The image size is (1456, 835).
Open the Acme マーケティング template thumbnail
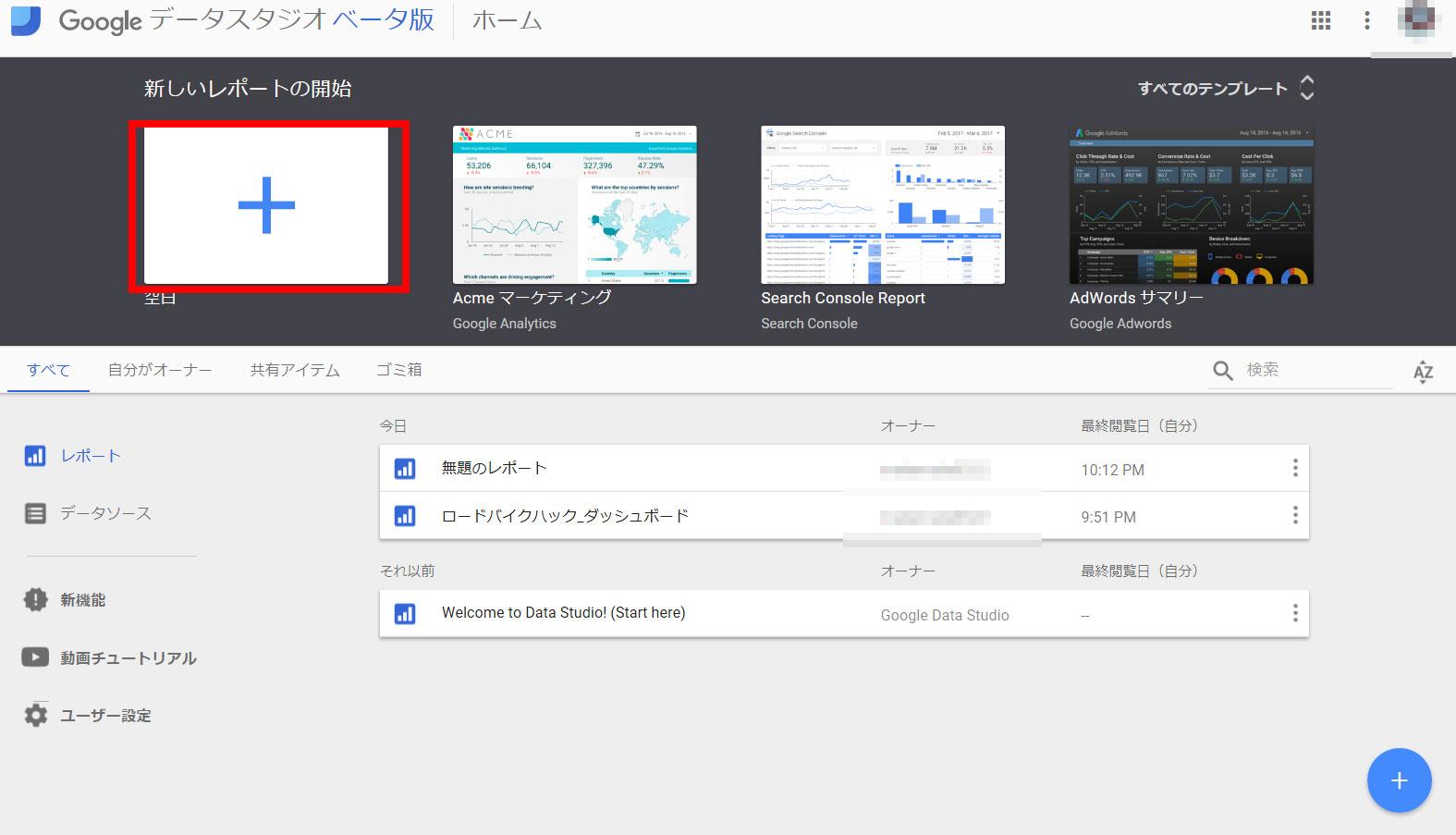575,205
